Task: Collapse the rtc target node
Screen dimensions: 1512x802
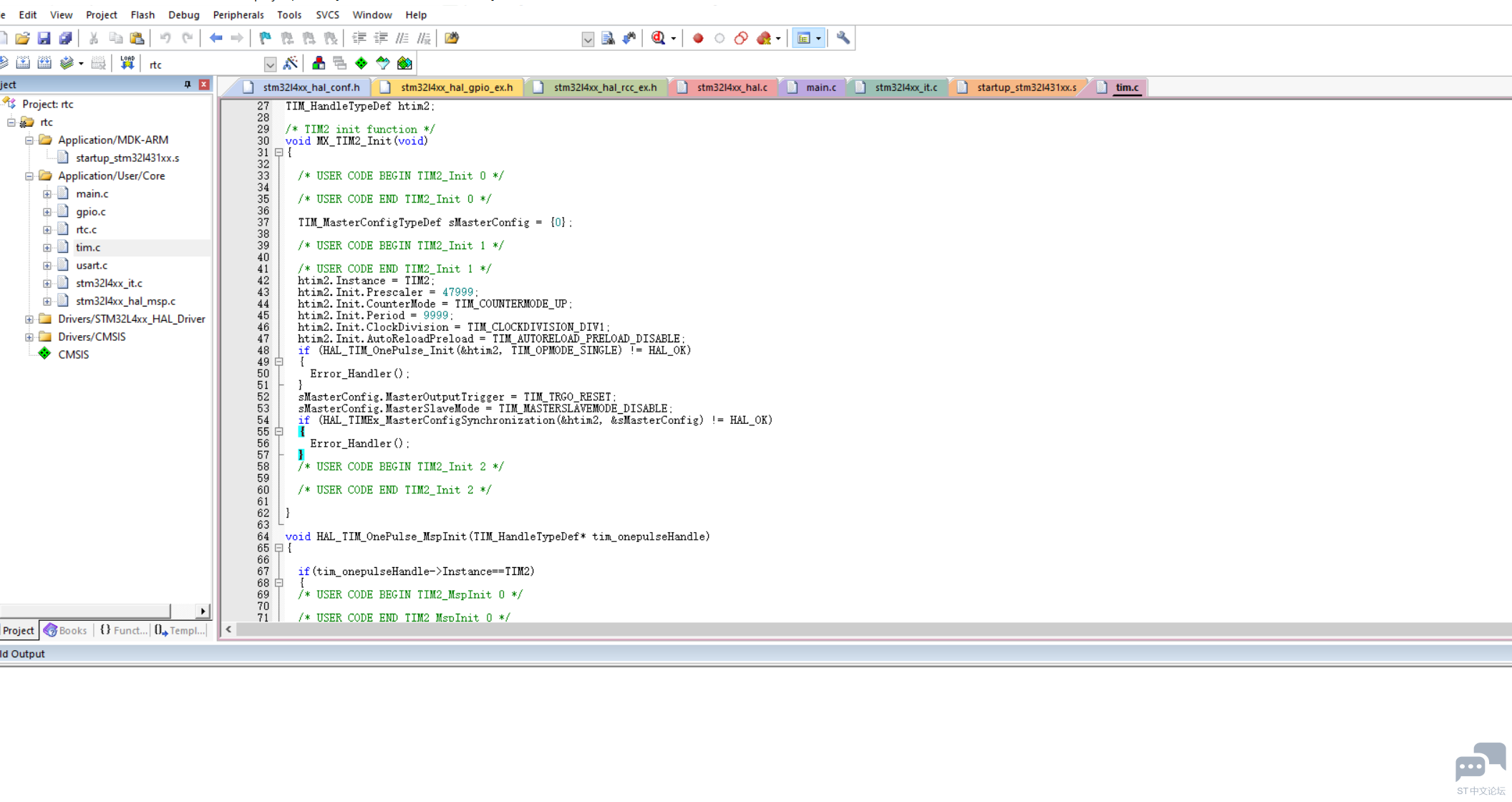Action: click(11, 122)
